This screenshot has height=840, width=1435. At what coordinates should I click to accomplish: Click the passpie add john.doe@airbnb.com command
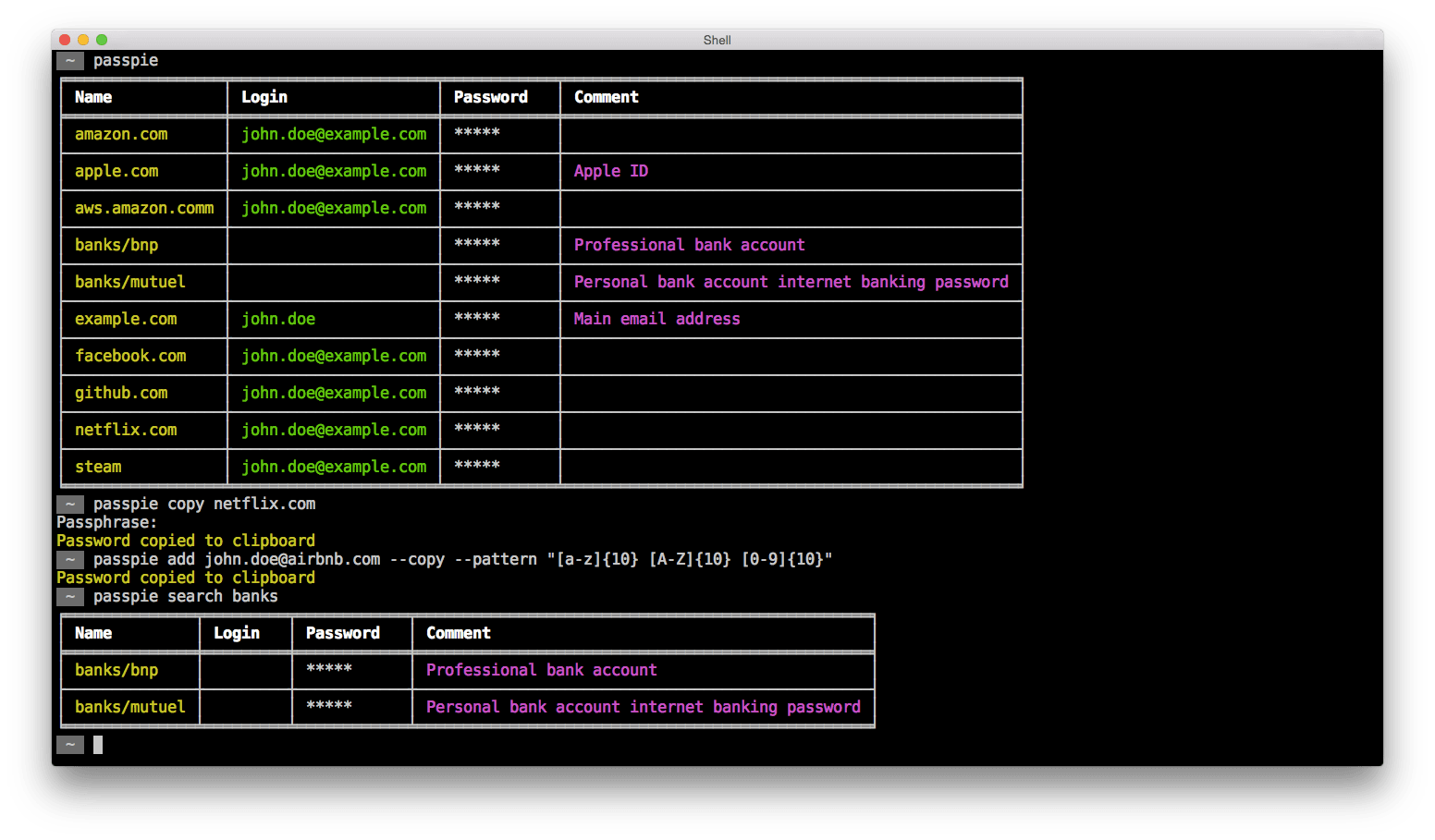click(463, 559)
